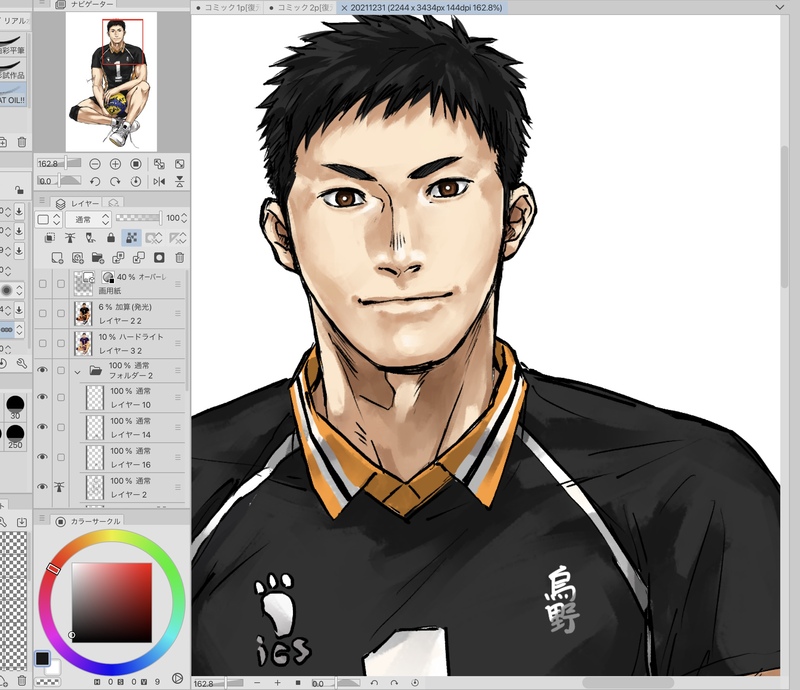Create new vector layer icon
The width and height of the screenshot is (800, 690).
click(78, 258)
